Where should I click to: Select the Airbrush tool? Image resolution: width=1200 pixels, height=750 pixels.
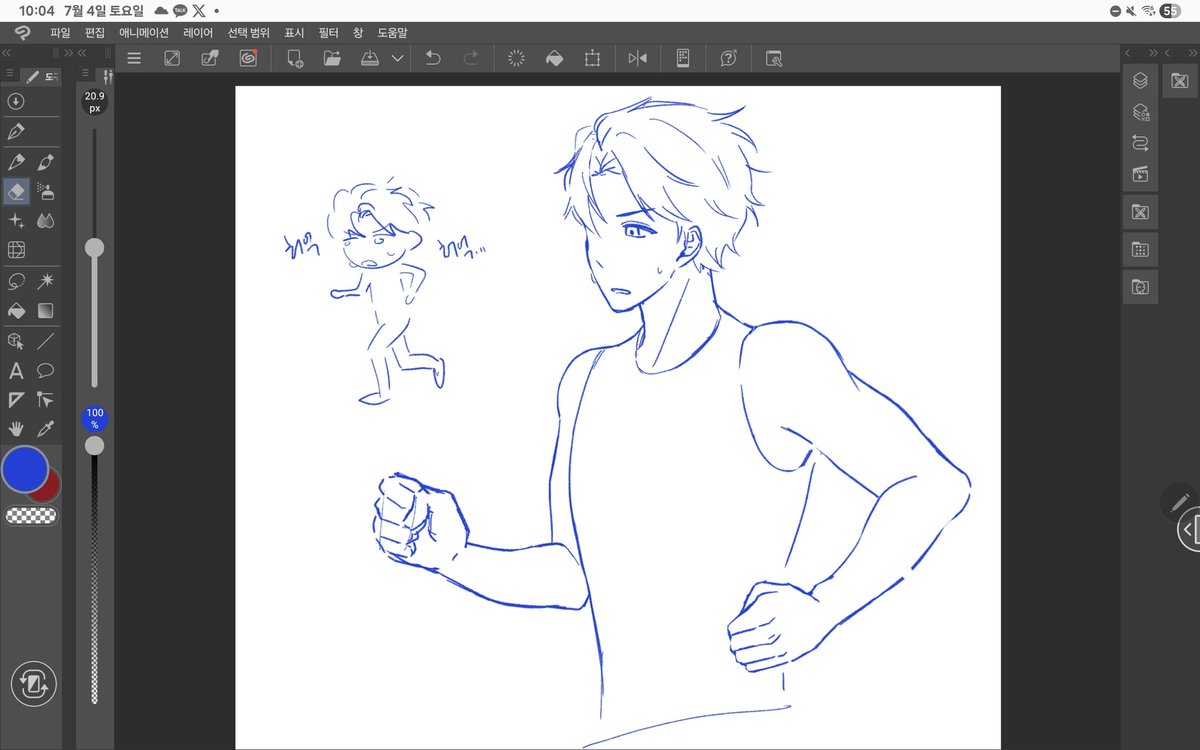coord(45,191)
